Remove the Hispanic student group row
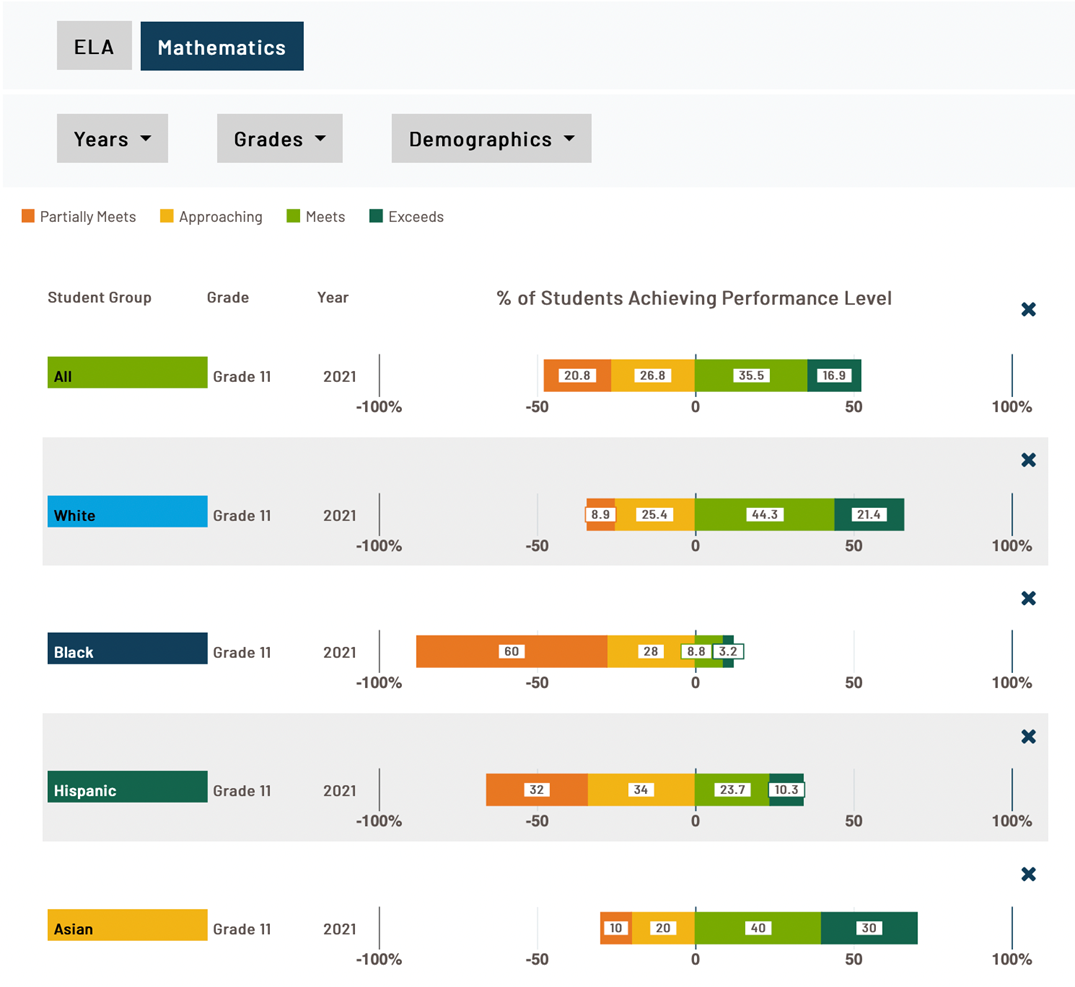This screenshot has width=1075, height=987. [x=1028, y=737]
